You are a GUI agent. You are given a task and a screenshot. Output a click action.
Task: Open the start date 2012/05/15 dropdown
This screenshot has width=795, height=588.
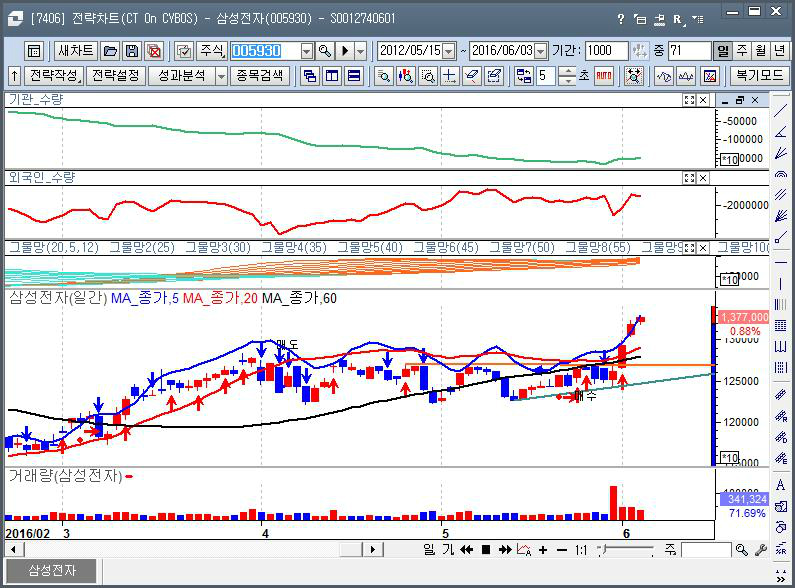tap(448, 51)
